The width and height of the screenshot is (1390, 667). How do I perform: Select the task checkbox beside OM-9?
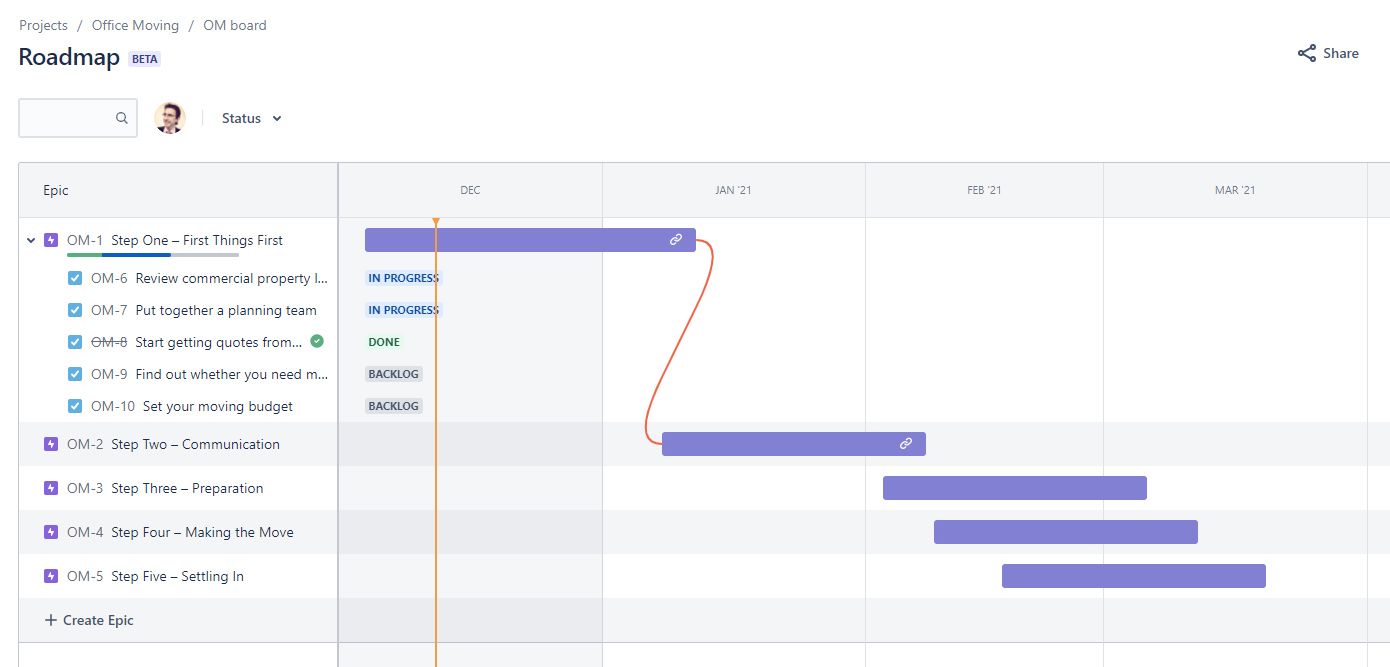click(x=74, y=373)
